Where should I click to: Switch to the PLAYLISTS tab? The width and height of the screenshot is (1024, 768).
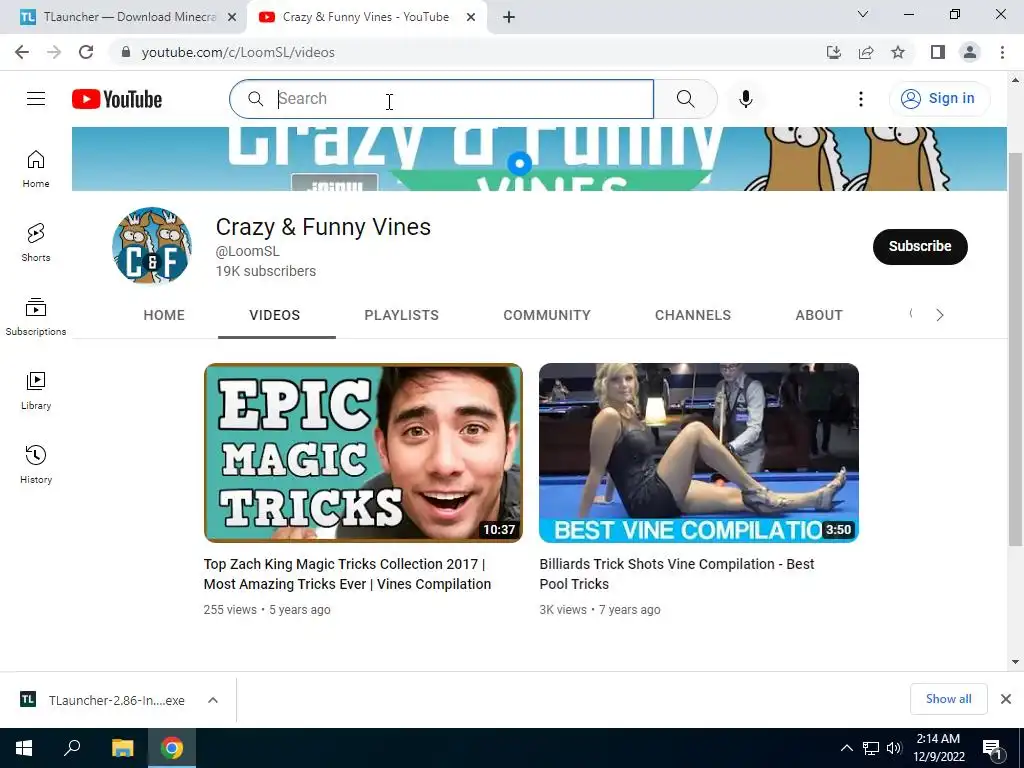402,315
